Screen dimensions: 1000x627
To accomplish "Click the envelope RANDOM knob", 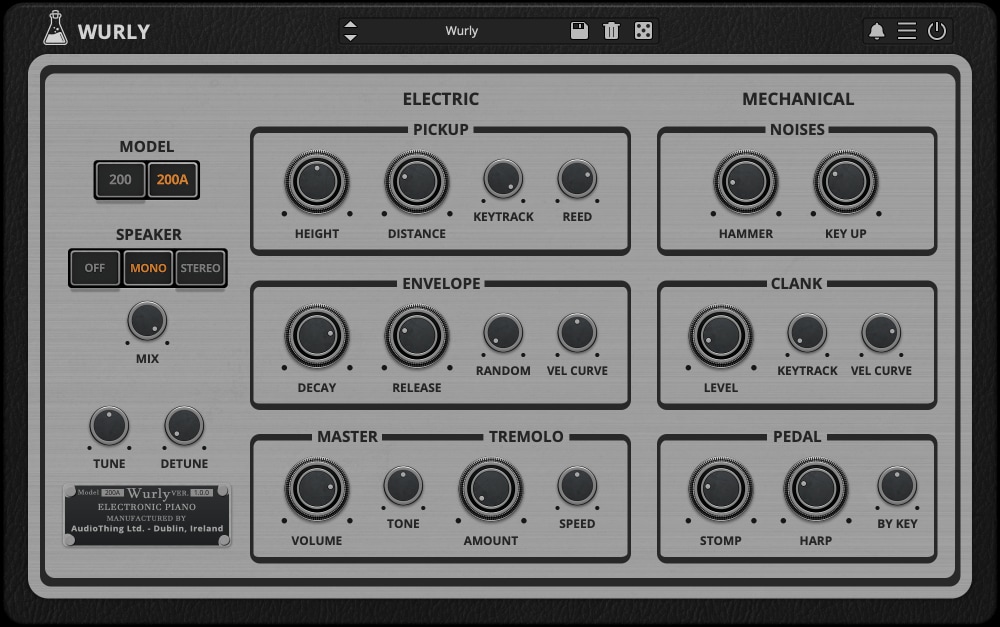I will [503, 332].
